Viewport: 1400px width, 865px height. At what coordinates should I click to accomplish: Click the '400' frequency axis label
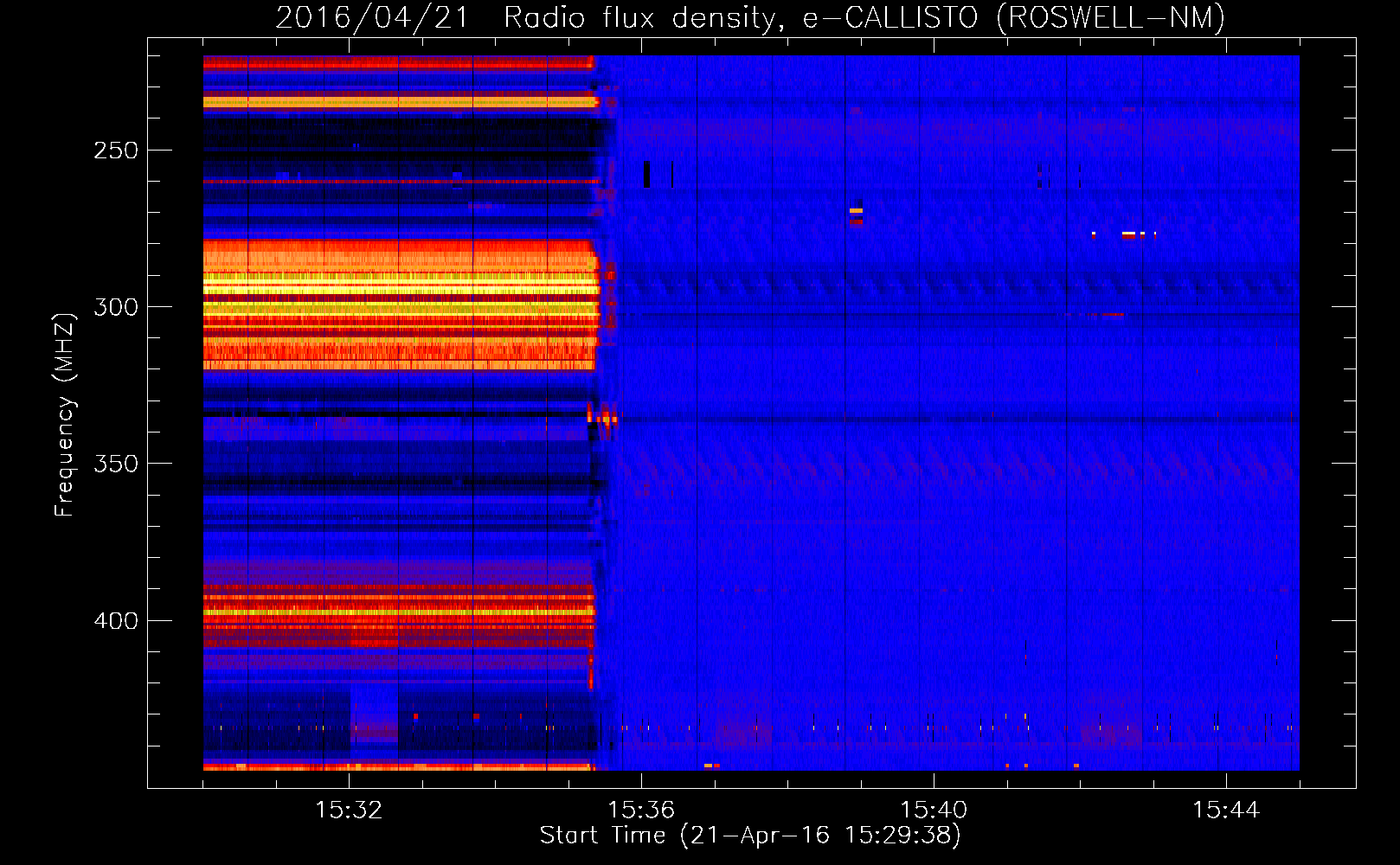pos(116,621)
